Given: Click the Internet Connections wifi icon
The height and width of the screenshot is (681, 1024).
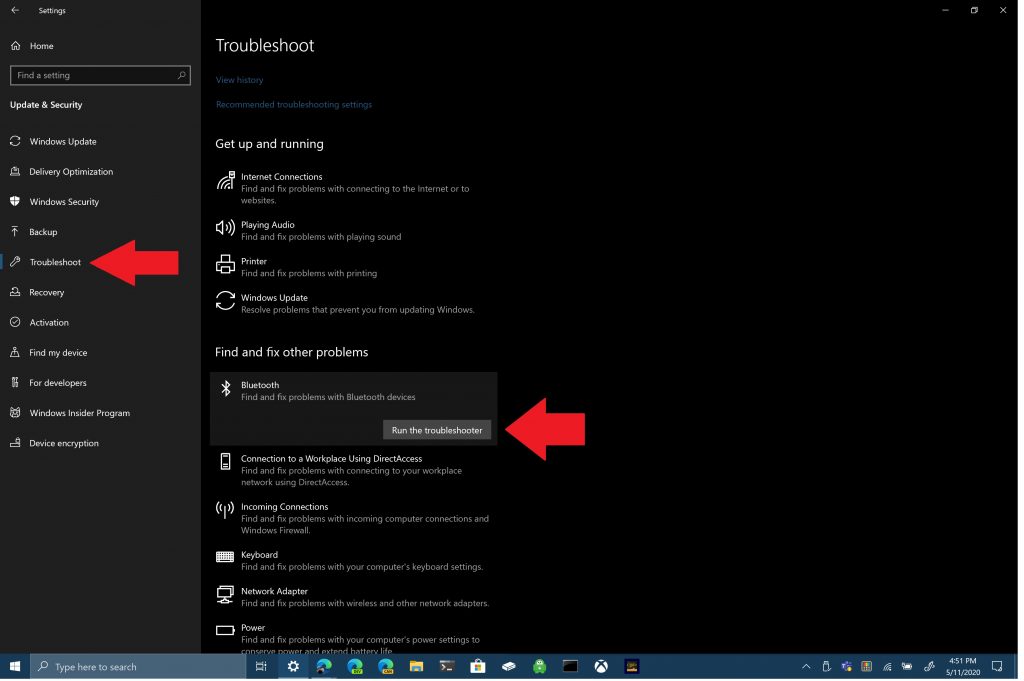Looking at the screenshot, I should click(226, 182).
